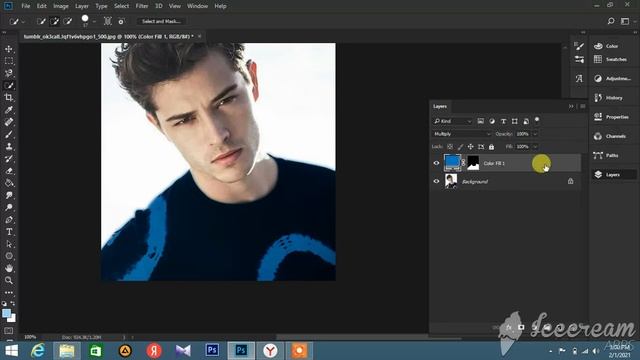Click the foreground color swatch
The height and width of the screenshot is (360, 640).
pos(6,313)
